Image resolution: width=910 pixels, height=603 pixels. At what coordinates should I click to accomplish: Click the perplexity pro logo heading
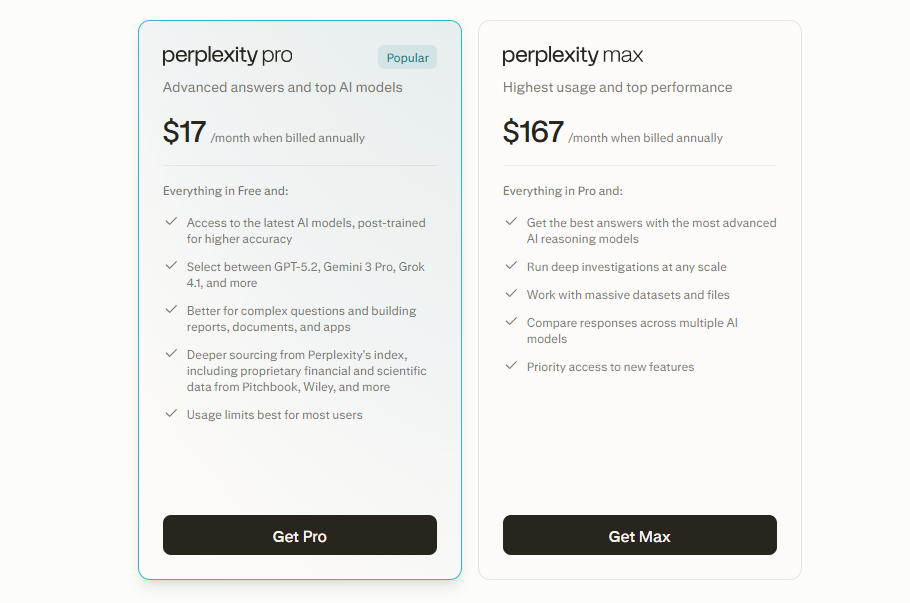click(x=228, y=56)
